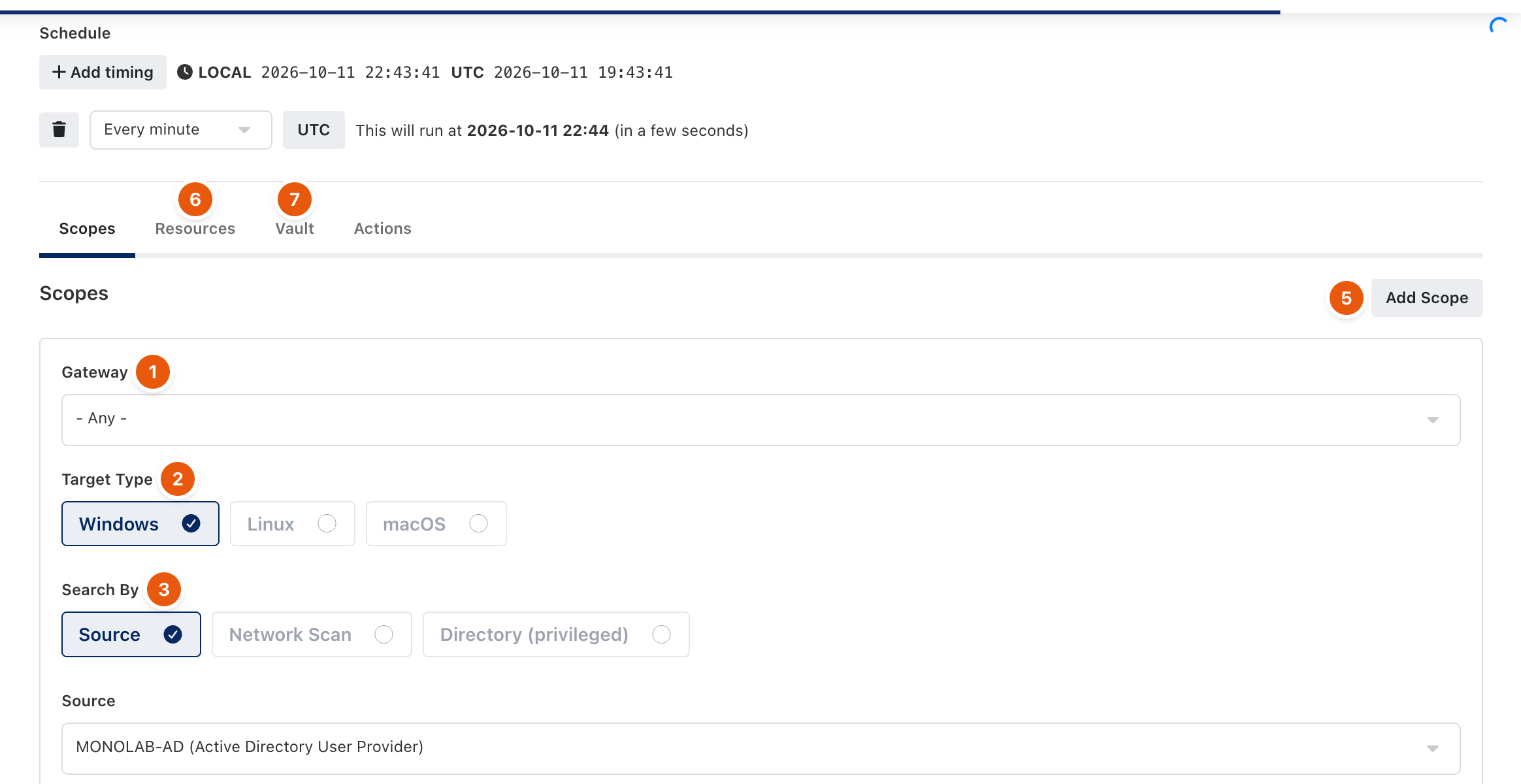Click the Add Scope button
Image resolution: width=1521 pixels, height=784 pixels.
[1427, 298]
